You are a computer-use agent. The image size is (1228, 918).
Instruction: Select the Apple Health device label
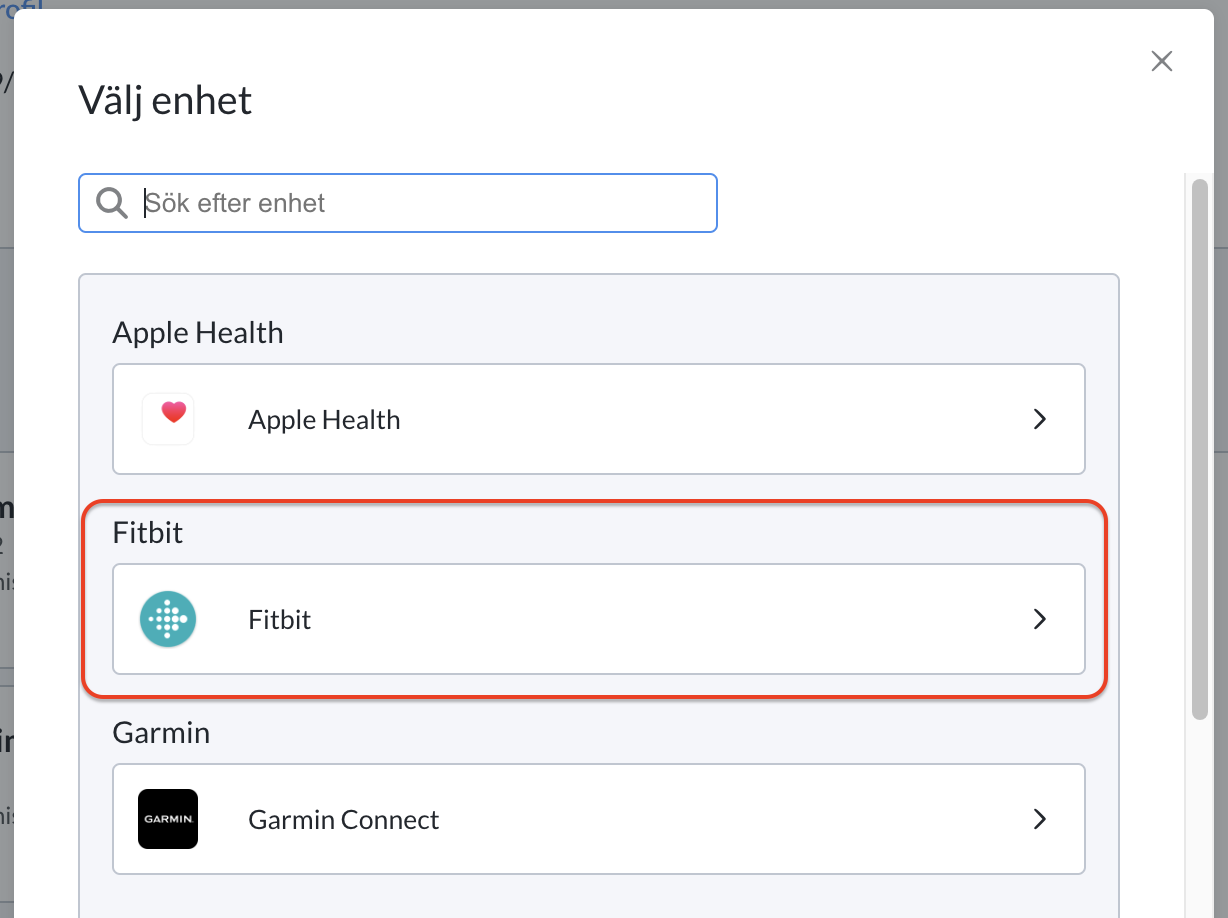coord(324,420)
